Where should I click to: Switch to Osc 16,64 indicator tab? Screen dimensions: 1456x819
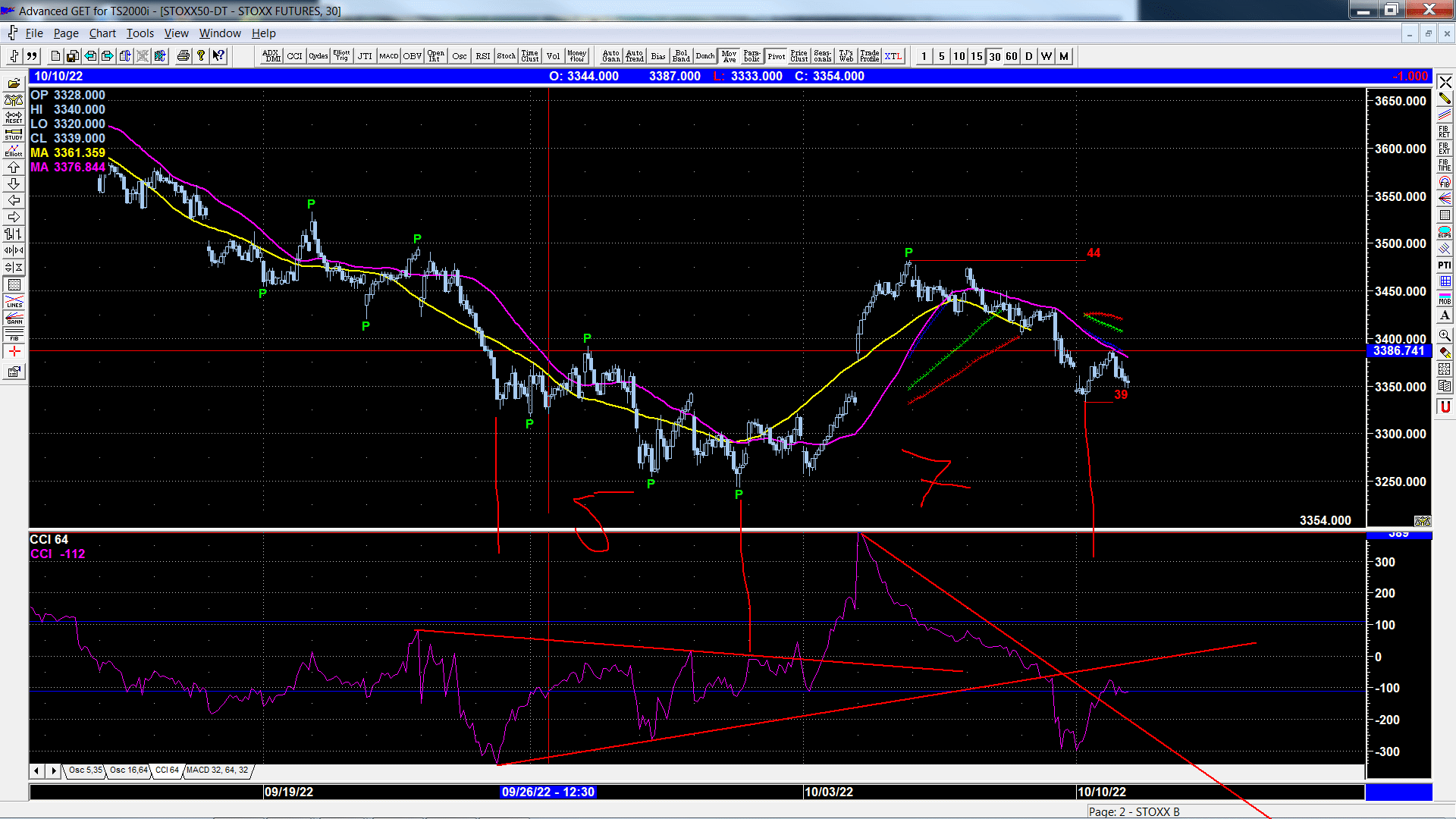tap(129, 770)
